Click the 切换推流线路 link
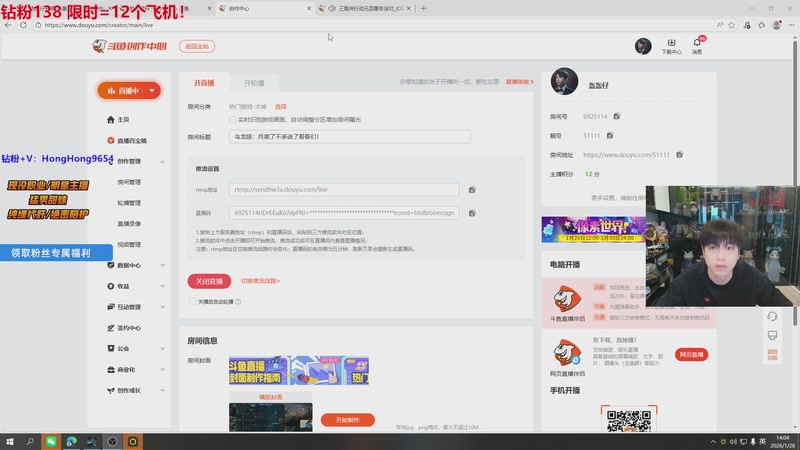 pos(261,281)
